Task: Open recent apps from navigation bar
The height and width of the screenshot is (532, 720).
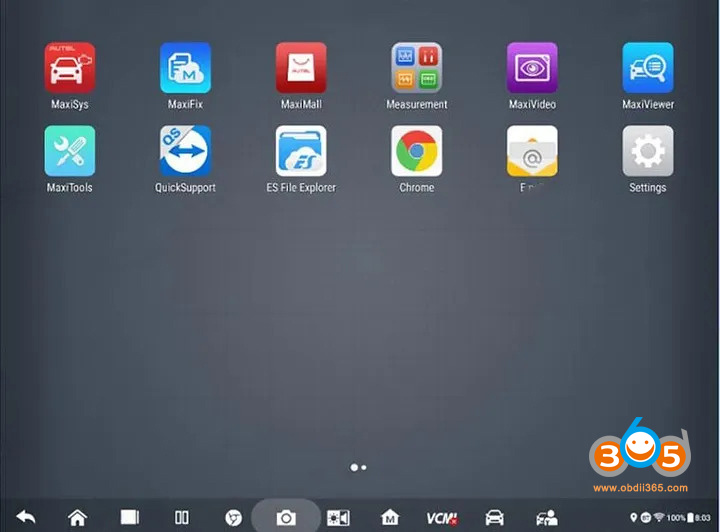Action: (129, 517)
